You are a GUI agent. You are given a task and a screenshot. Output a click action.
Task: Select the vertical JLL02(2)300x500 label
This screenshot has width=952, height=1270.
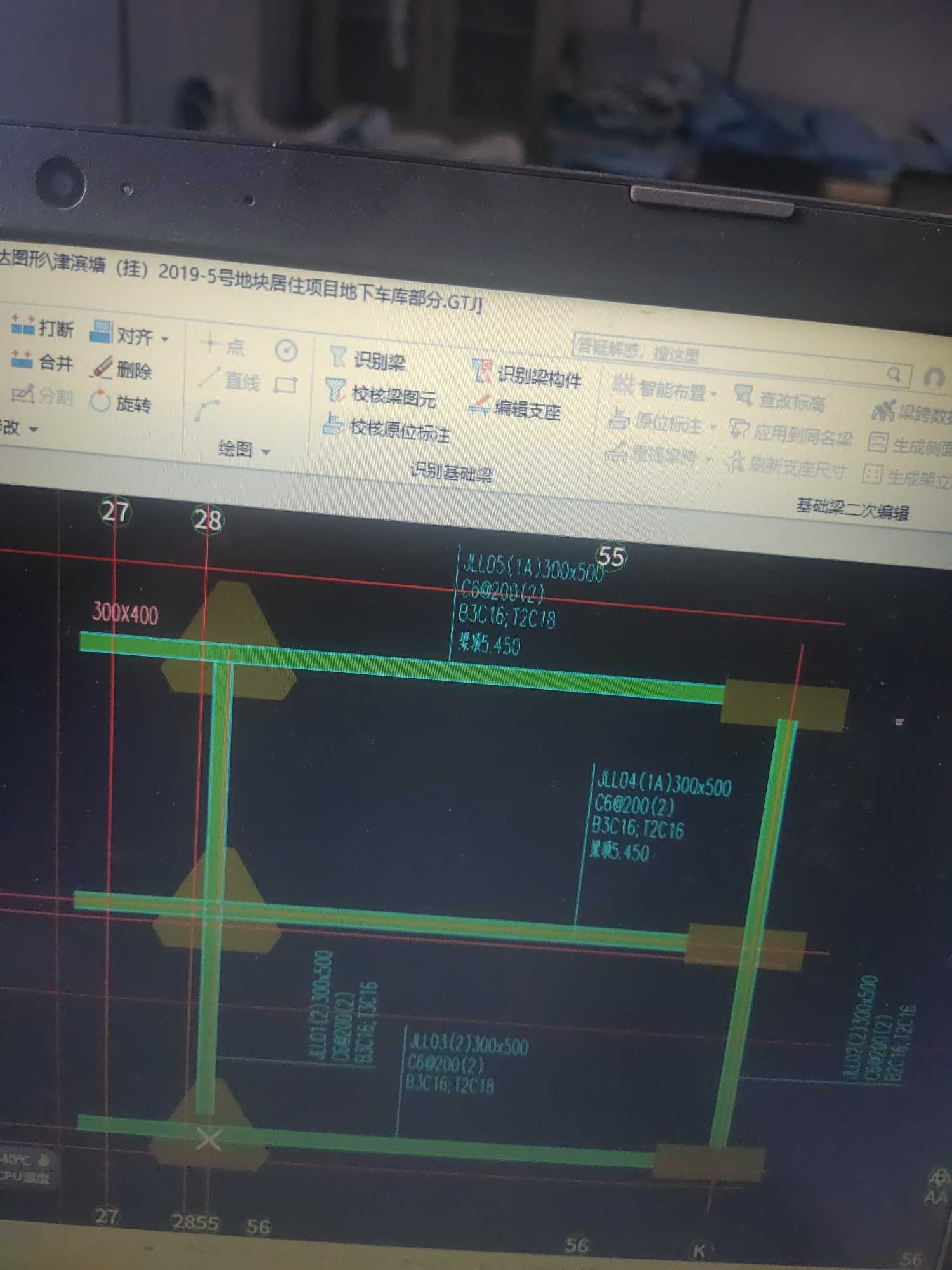pyautogui.click(x=861, y=1028)
